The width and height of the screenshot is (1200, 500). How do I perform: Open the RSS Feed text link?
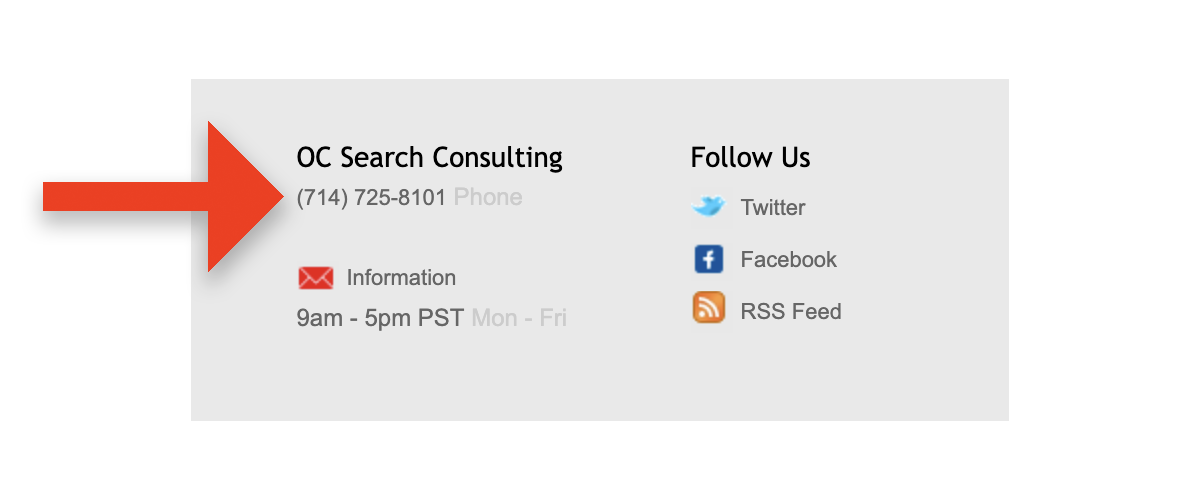point(790,312)
